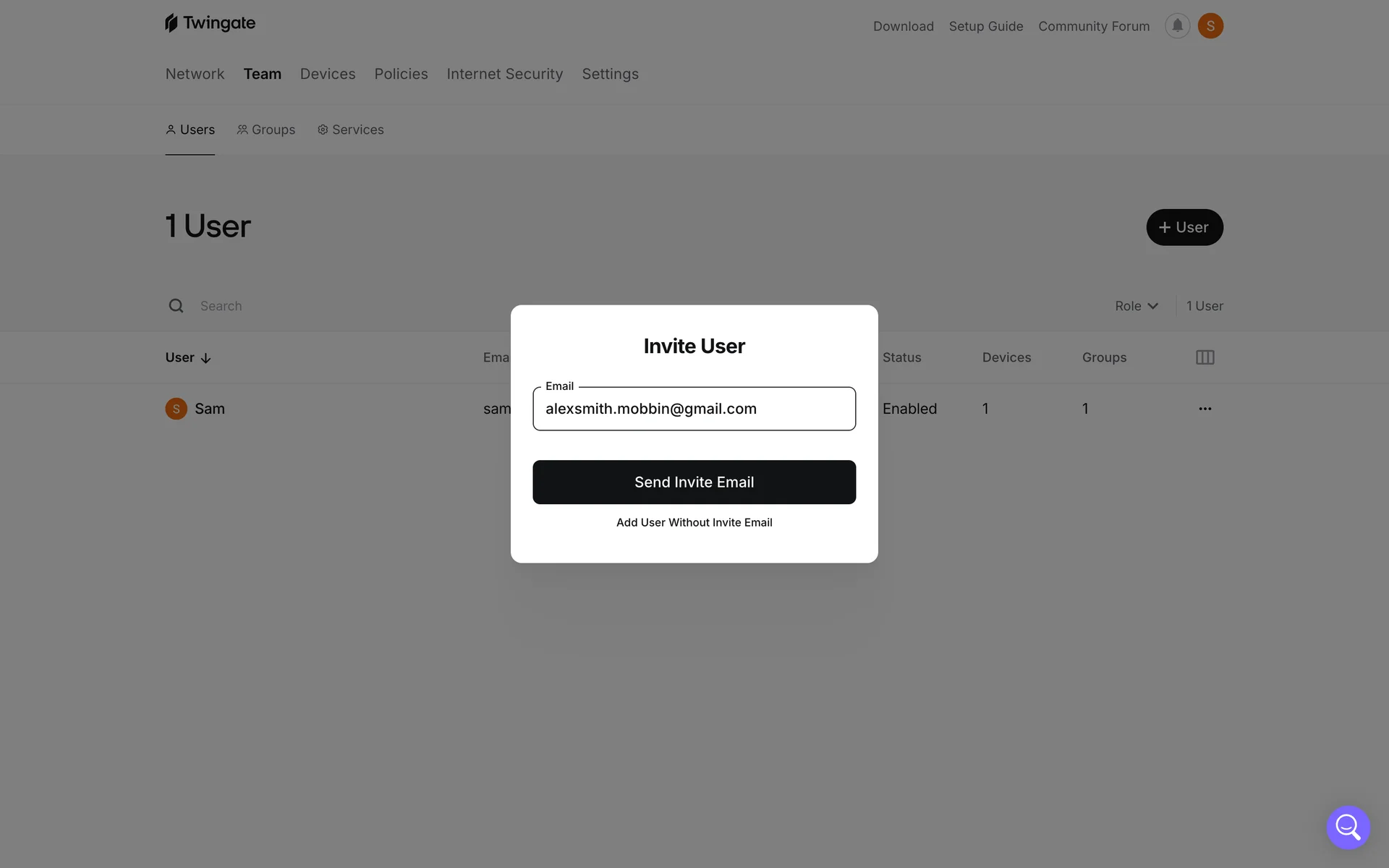The width and height of the screenshot is (1389, 868).
Task: Open the Devices menu
Action: pos(328,74)
